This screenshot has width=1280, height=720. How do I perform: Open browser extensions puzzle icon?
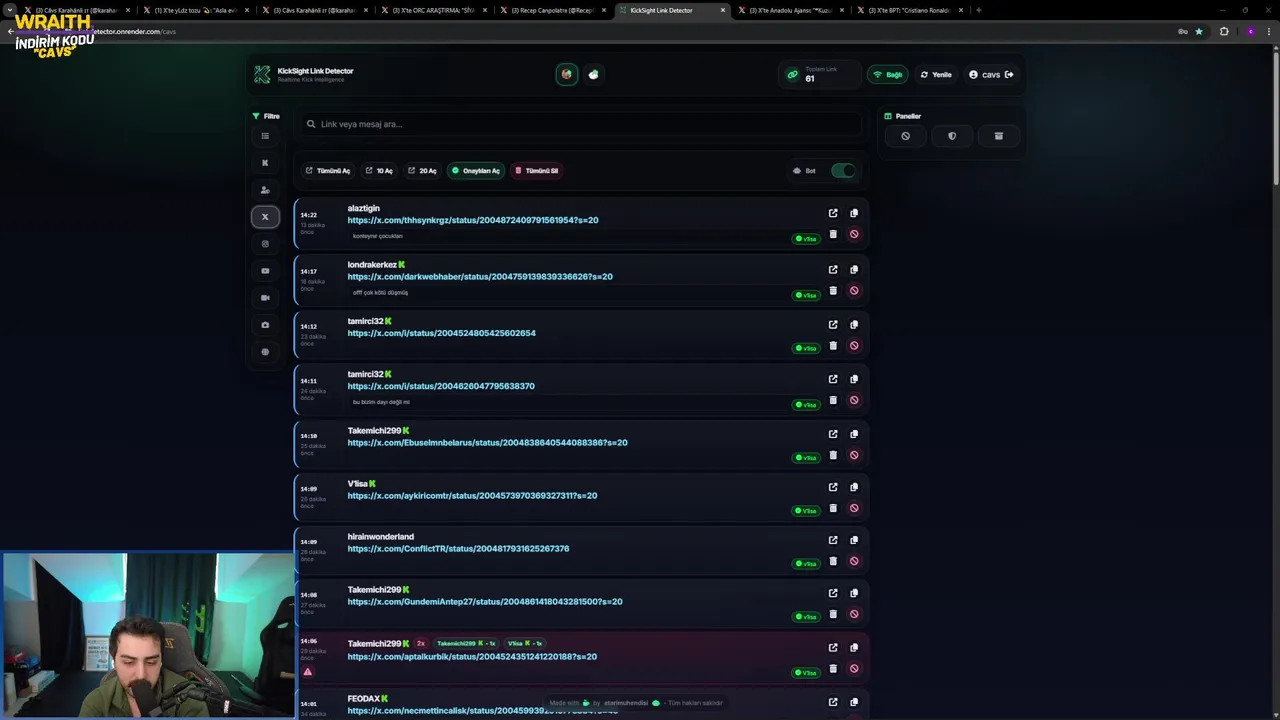pyautogui.click(x=1224, y=31)
